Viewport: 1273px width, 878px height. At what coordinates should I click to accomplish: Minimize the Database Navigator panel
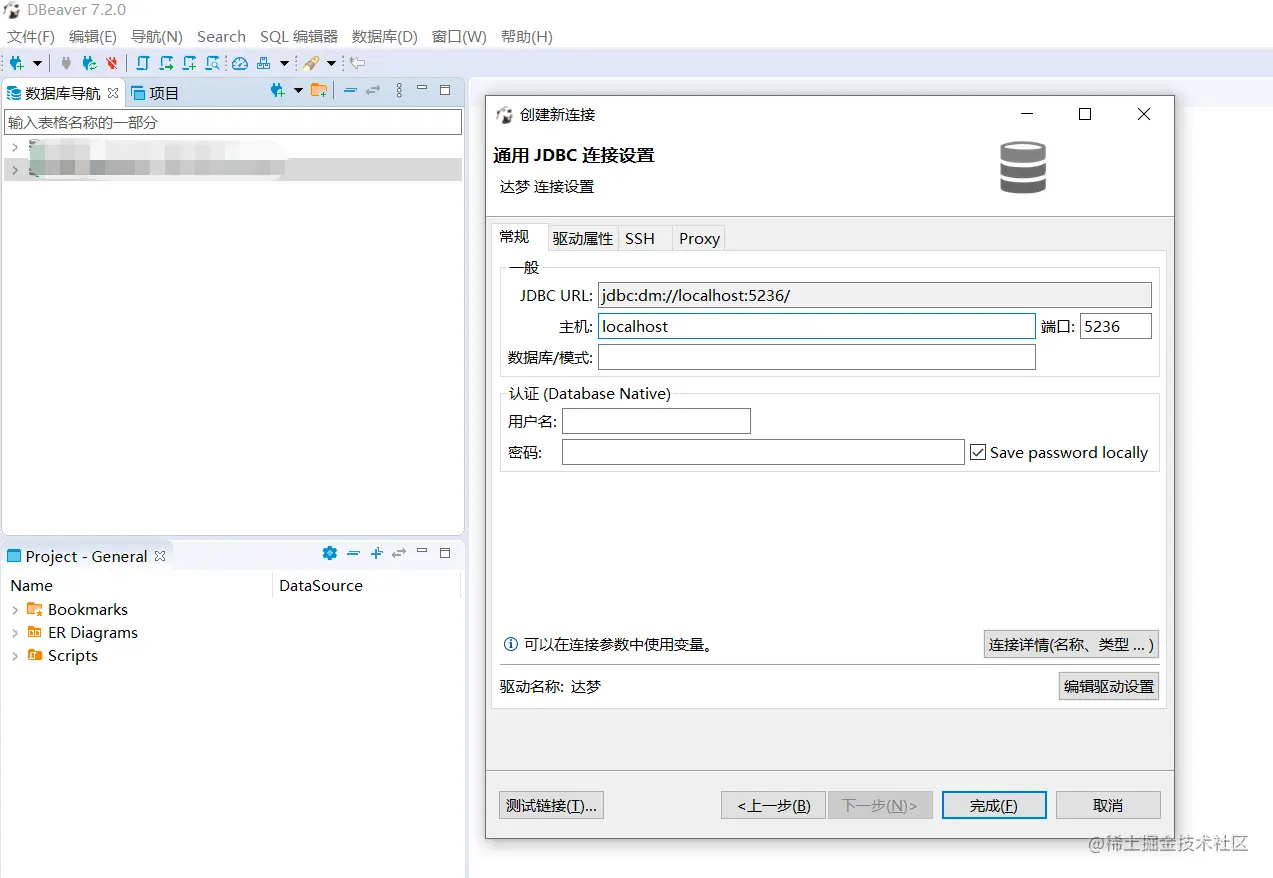tap(422, 89)
